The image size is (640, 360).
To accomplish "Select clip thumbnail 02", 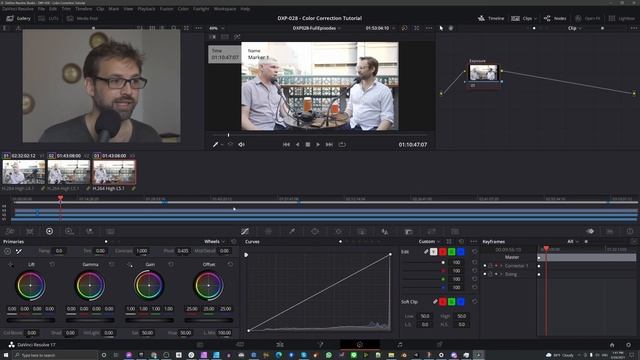I will (x=69, y=172).
